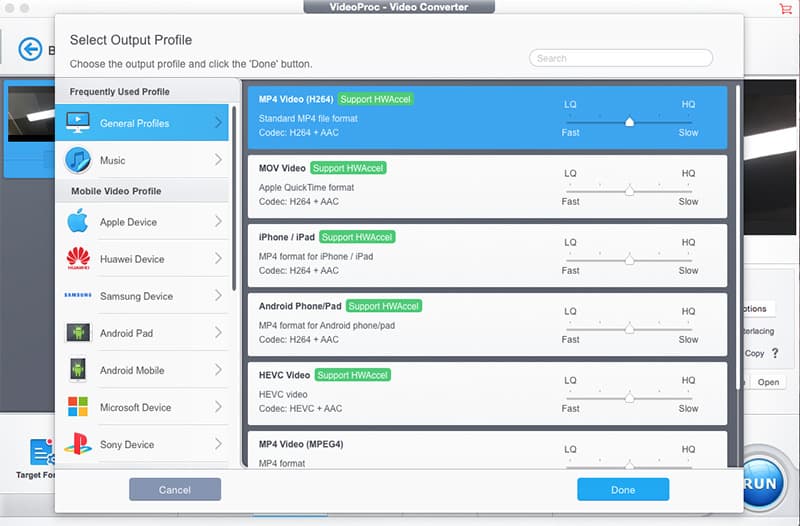Image resolution: width=800 pixels, height=526 pixels.
Task: Adjust the MP4 Video H264 quality slider
Action: [x=630, y=122]
